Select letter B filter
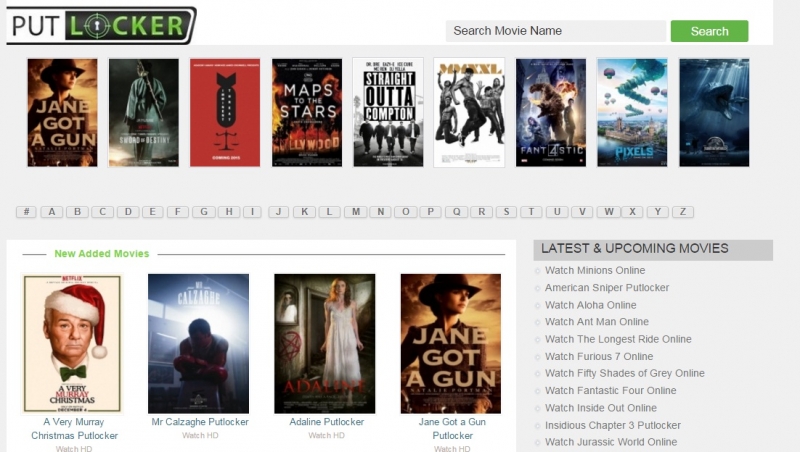This screenshot has width=800, height=452. (x=78, y=212)
